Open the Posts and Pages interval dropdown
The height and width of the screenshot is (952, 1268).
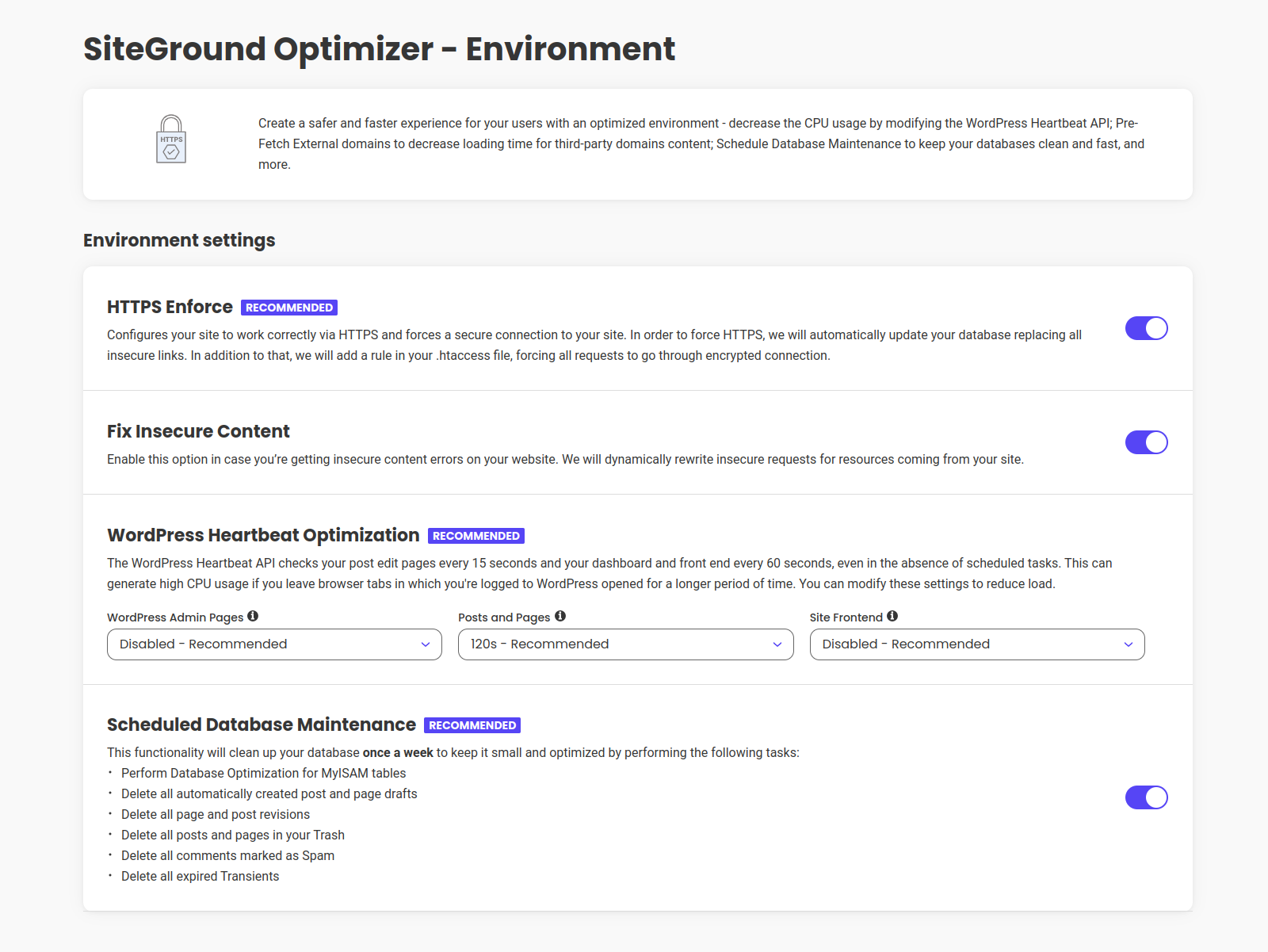tap(625, 644)
